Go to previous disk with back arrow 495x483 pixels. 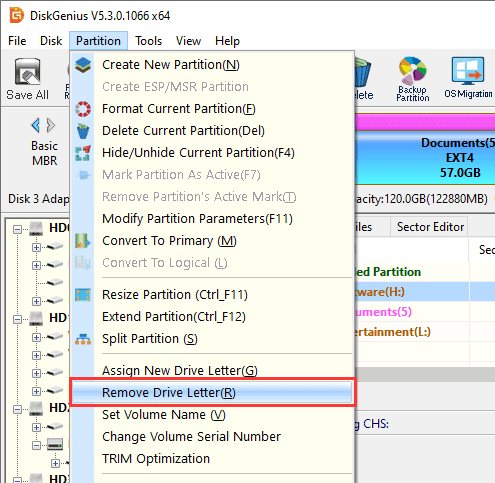[x=36, y=125]
